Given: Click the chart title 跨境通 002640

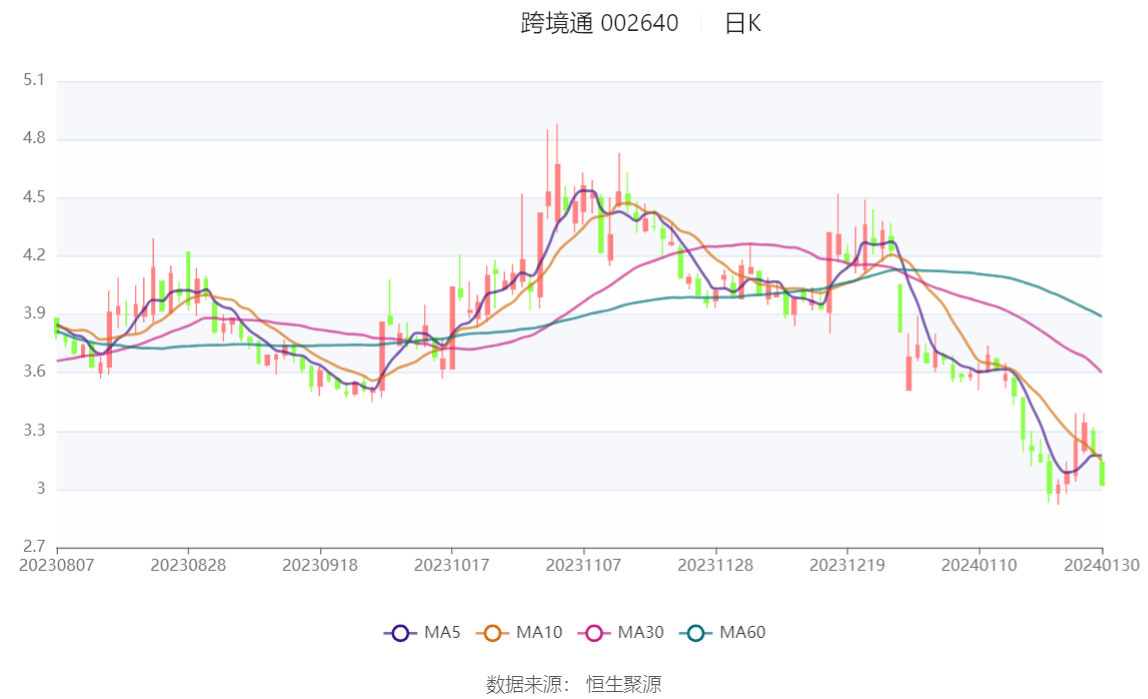Looking at the screenshot, I should pos(600,23).
